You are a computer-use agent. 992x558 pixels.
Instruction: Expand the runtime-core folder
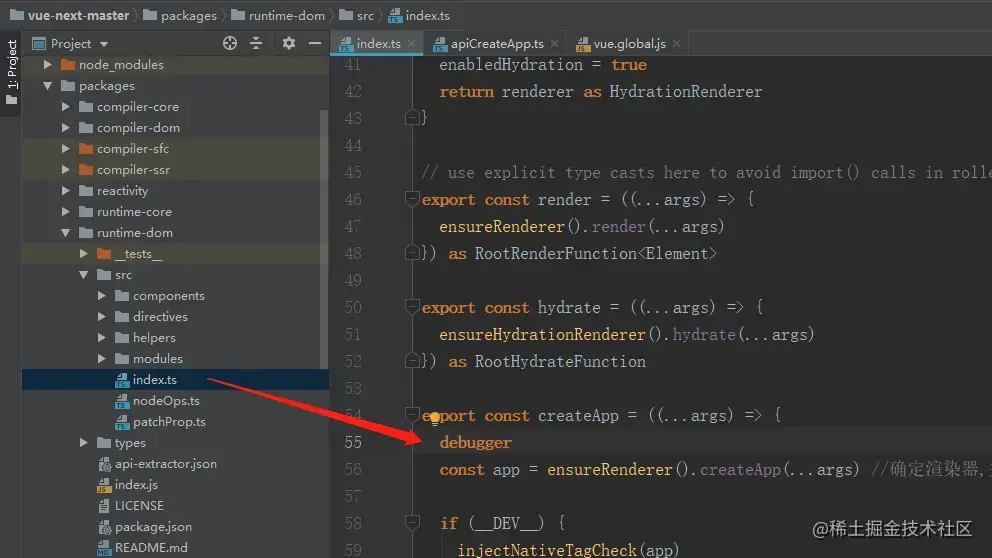(66, 211)
